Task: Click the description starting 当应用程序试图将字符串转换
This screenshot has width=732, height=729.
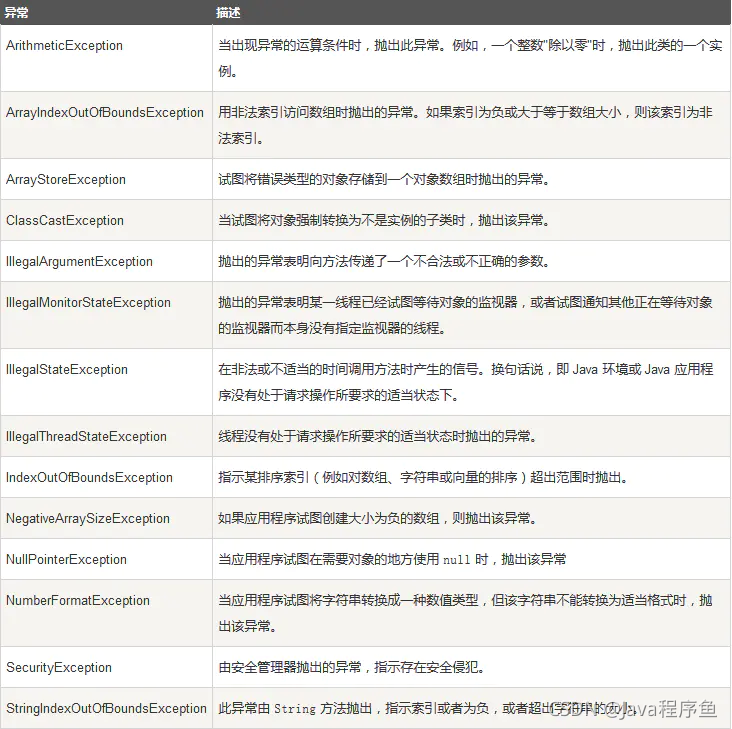Action: (465, 613)
